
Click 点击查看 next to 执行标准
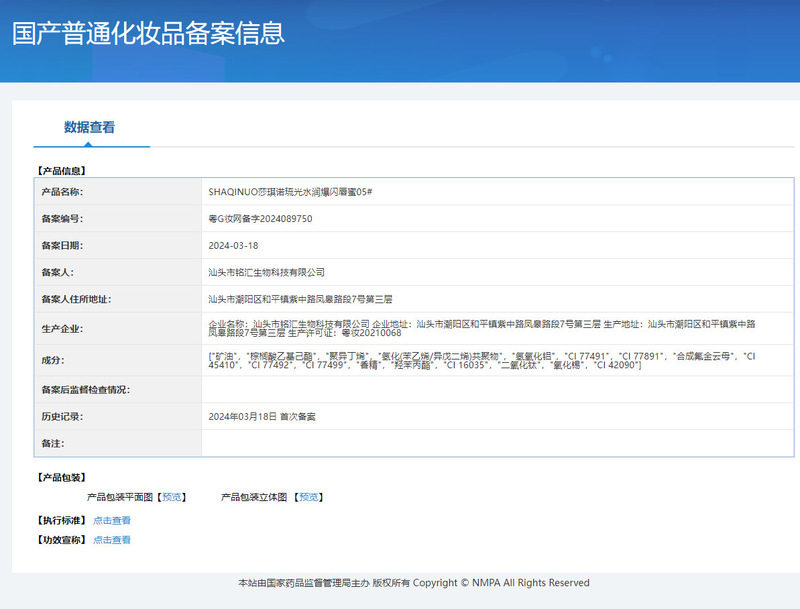(112, 520)
